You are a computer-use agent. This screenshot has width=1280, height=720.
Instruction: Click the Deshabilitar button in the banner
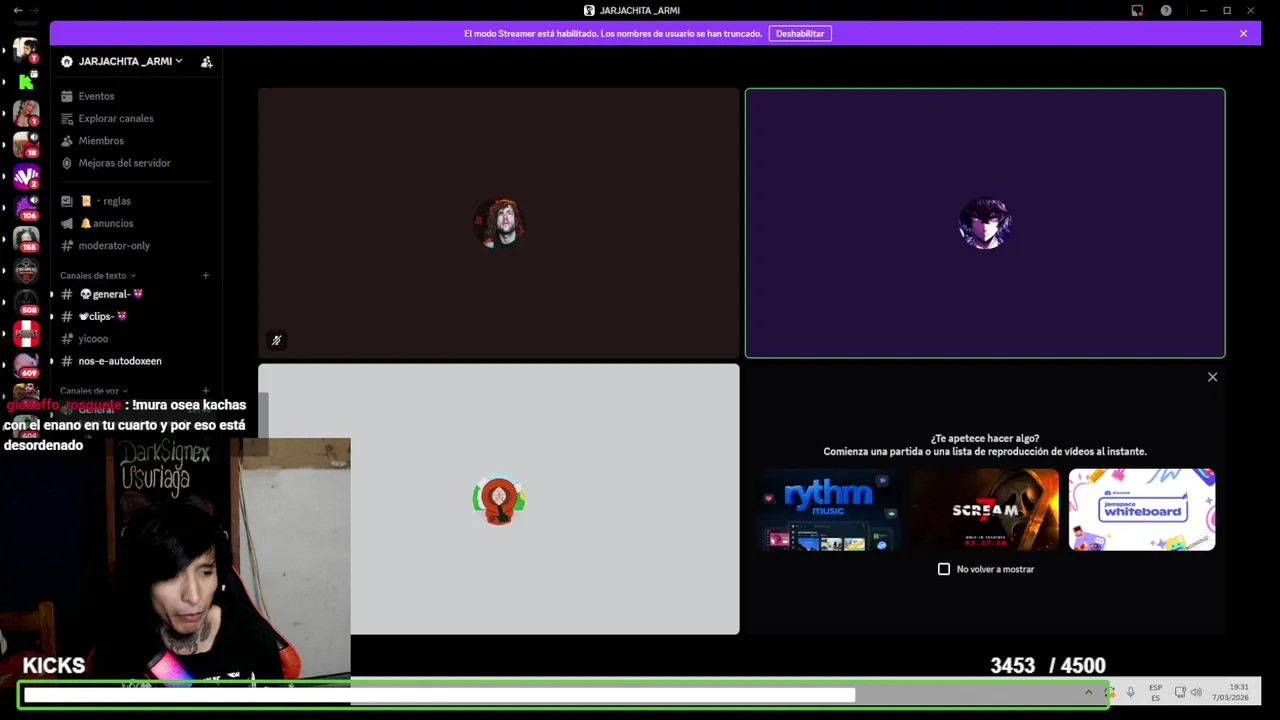point(800,33)
